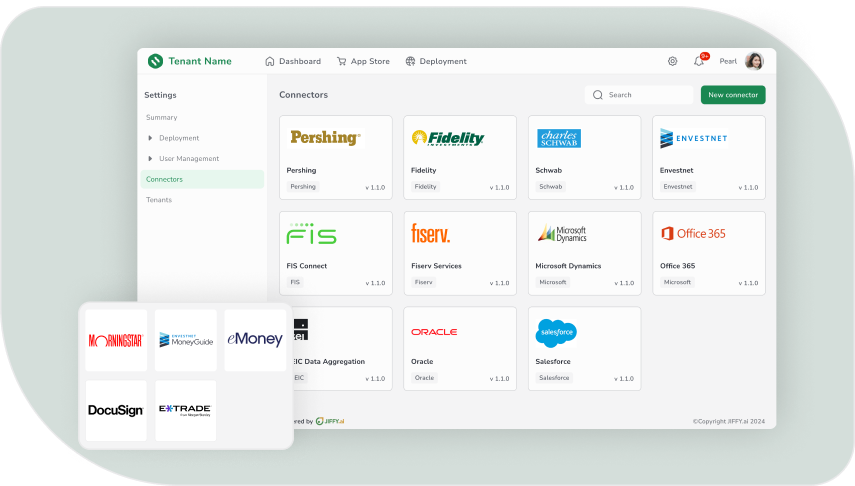Select the MoneyGuide logo tile
Screen dimensions: 855x486
pos(186,340)
